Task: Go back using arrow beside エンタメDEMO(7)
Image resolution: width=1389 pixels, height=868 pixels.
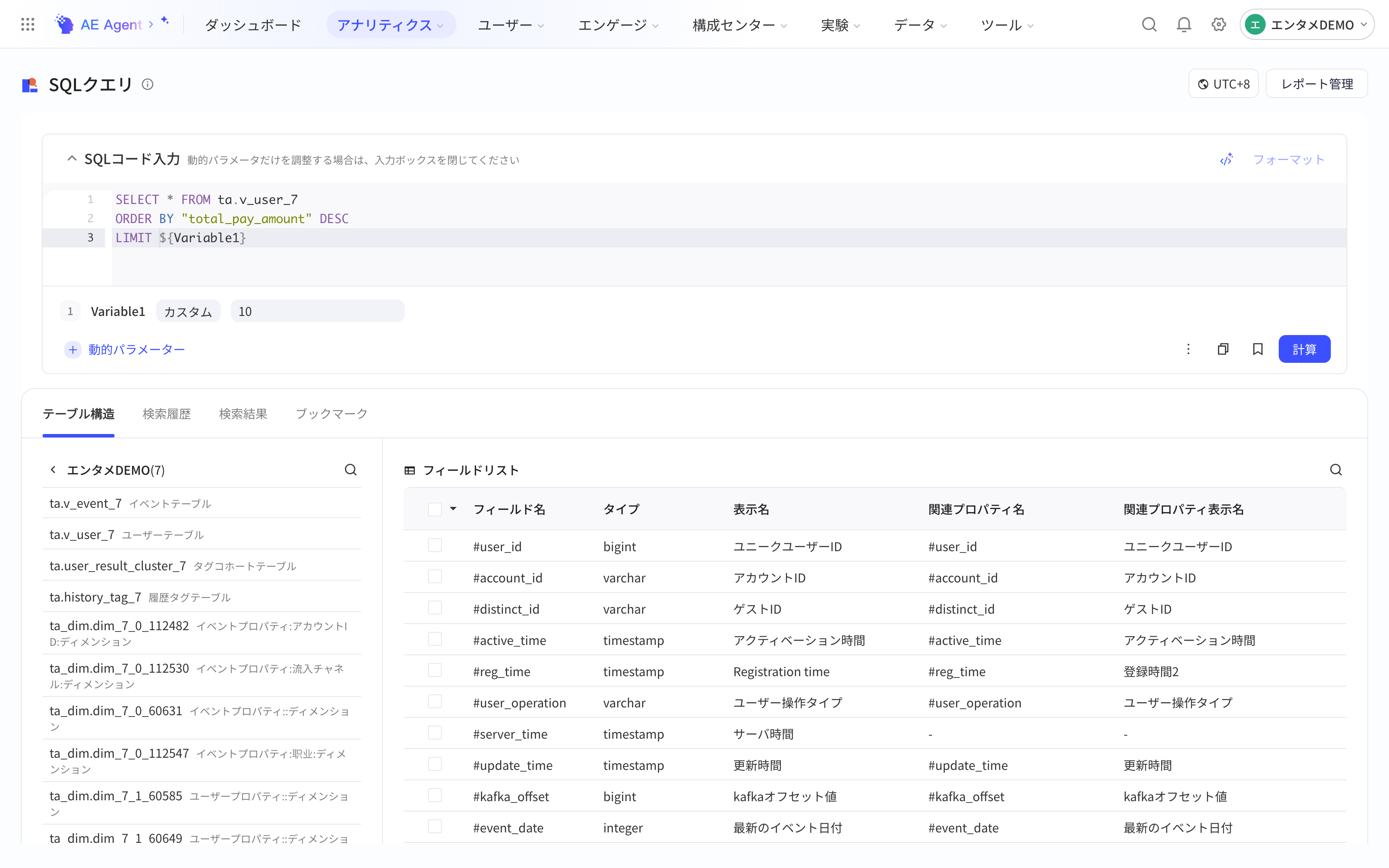Action: 53,470
